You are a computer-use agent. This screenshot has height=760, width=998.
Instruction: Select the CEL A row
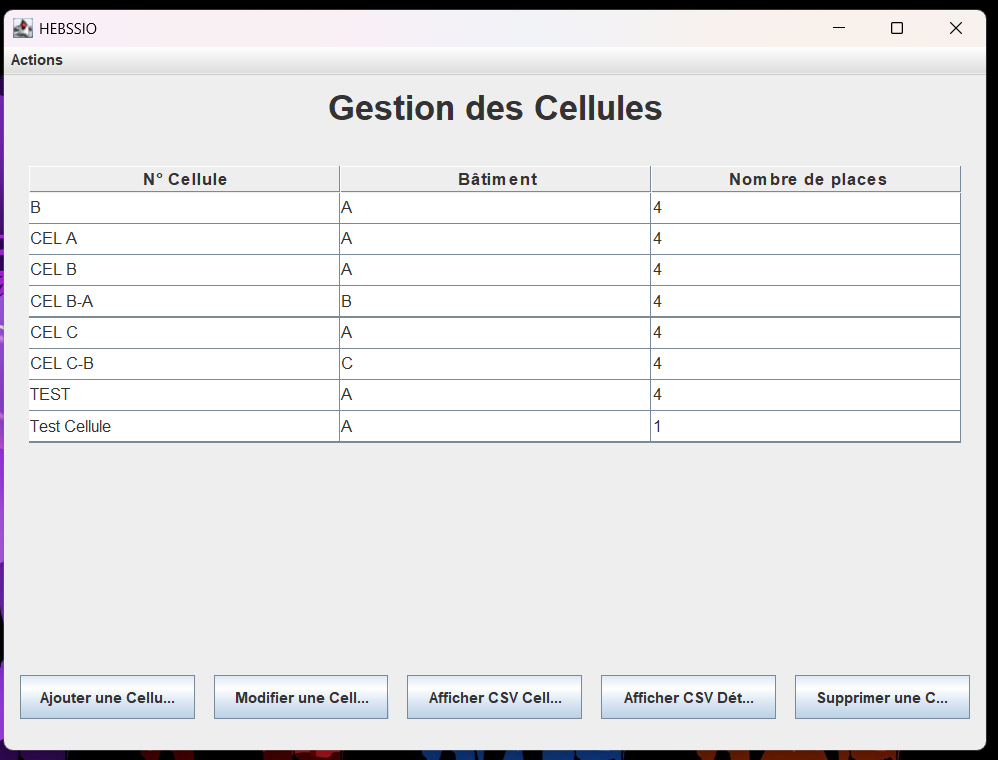coord(54,239)
